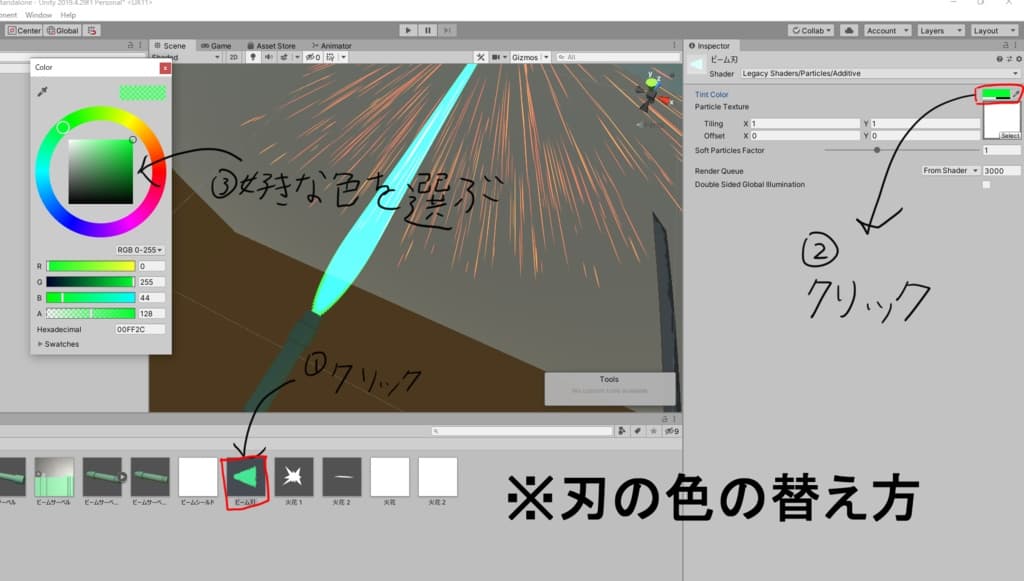Toggle 2D mode in the Scene view toolbar
1024x581 pixels.
click(231, 57)
